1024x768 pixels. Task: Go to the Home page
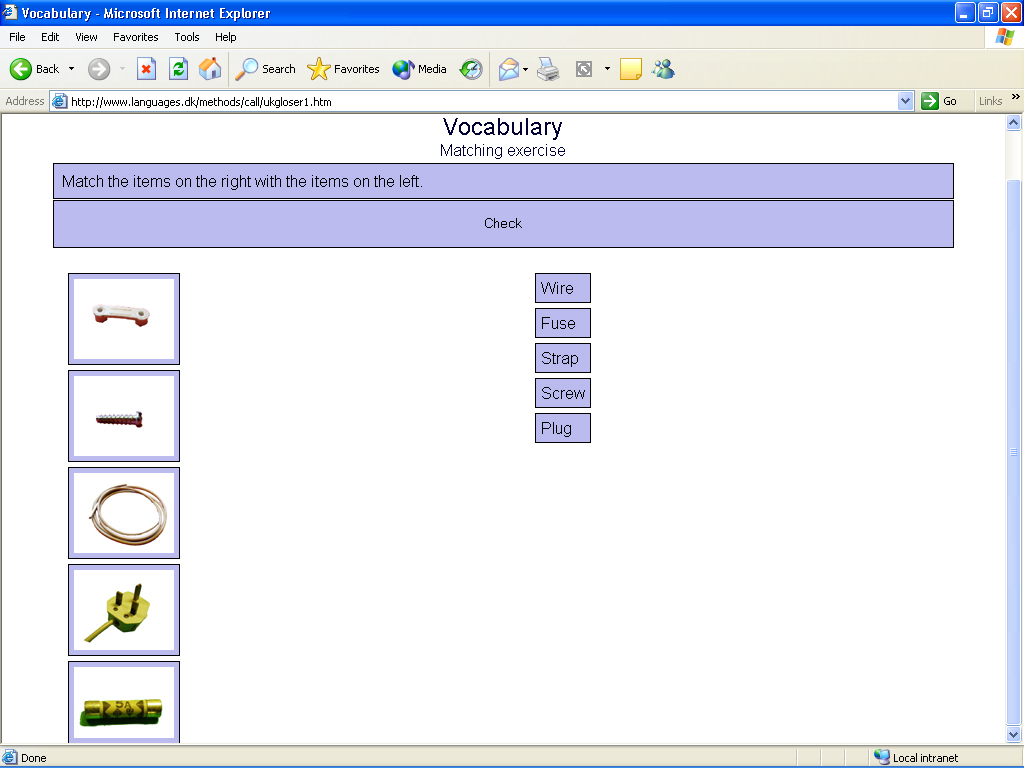click(210, 69)
